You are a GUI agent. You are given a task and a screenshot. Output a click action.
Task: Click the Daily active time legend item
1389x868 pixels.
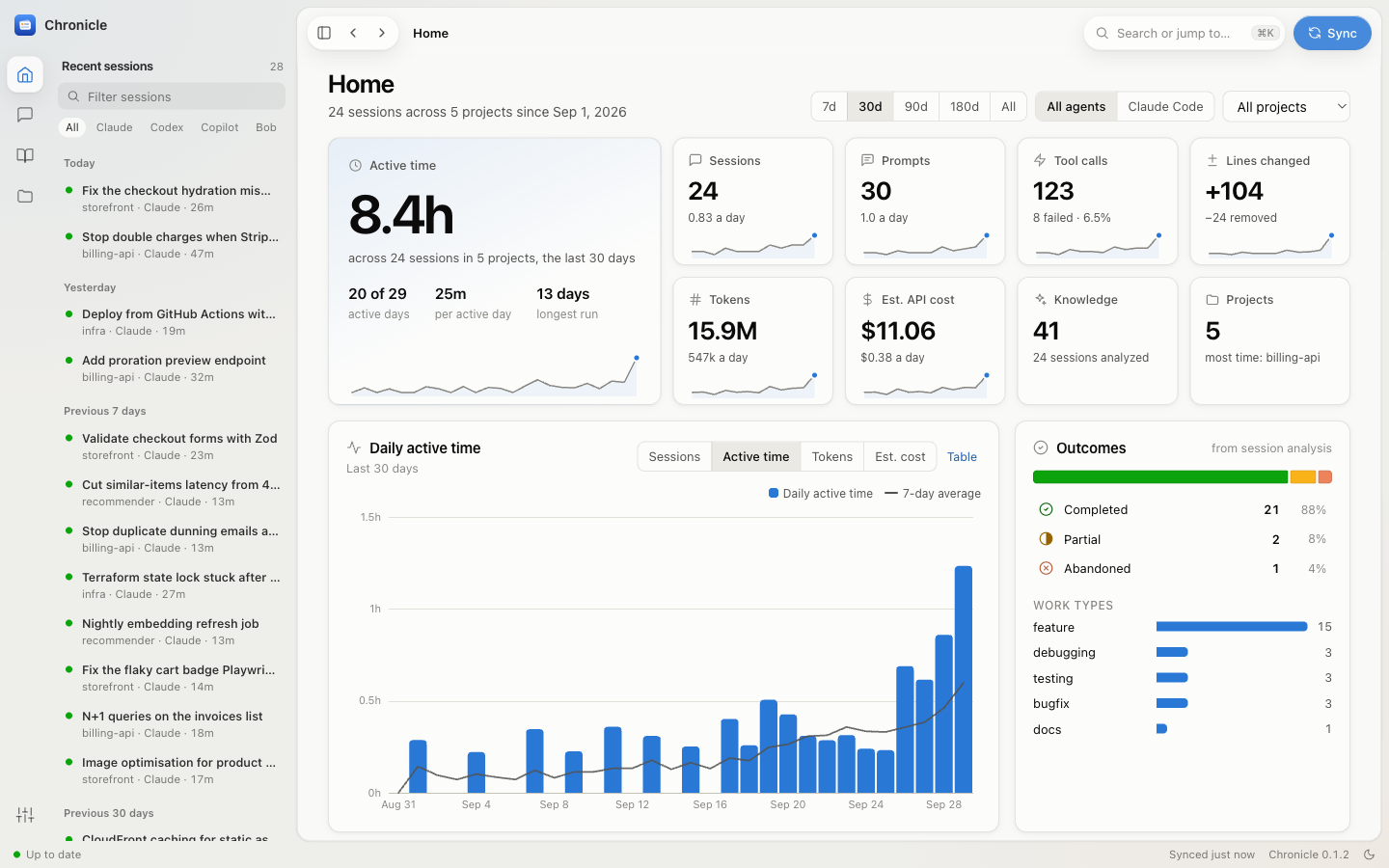coord(820,494)
